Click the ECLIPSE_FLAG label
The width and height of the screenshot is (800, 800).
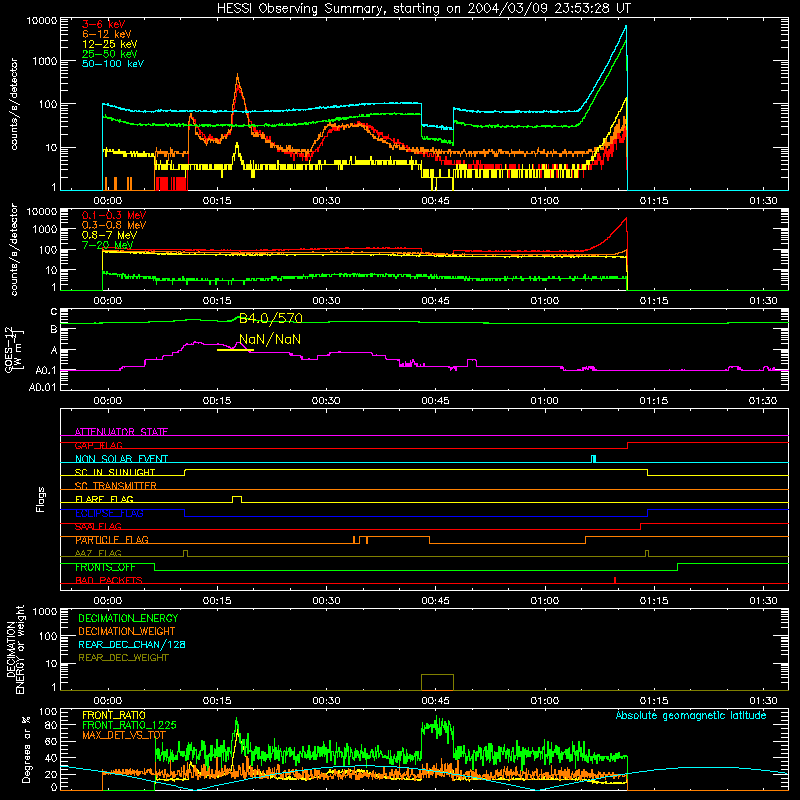(109, 513)
